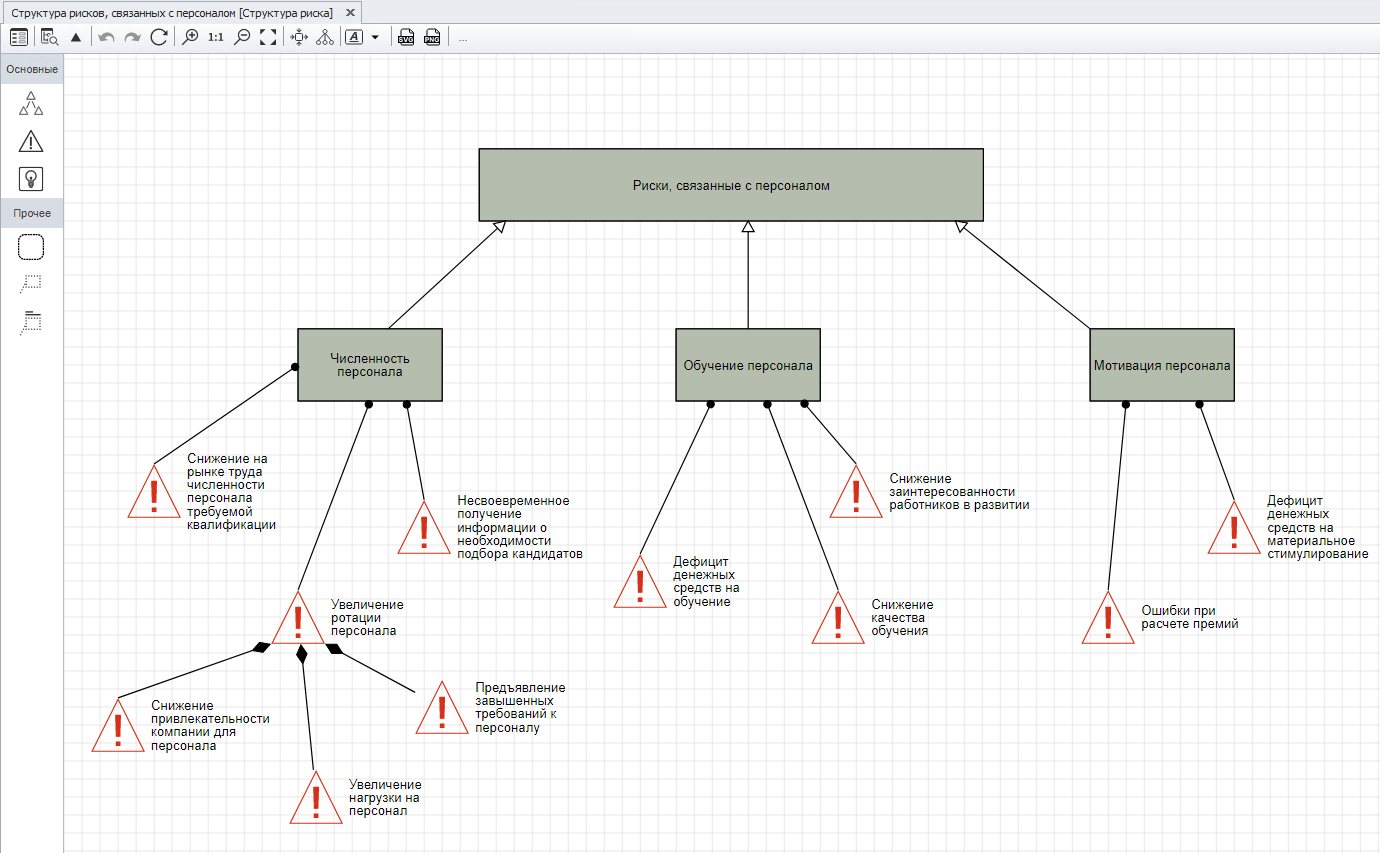Pick the dashed rounded rectangle palette shape
Image resolution: width=1380 pixels, height=853 pixels.
(31, 246)
